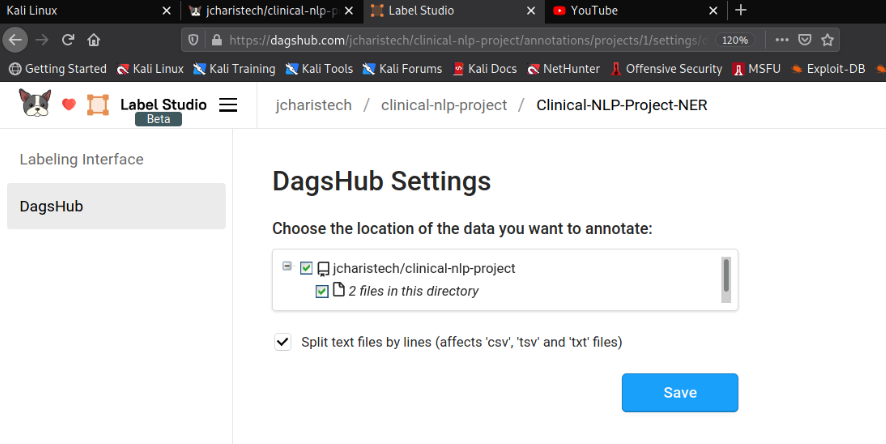Click the 120% zoom level indicator

pos(735,40)
